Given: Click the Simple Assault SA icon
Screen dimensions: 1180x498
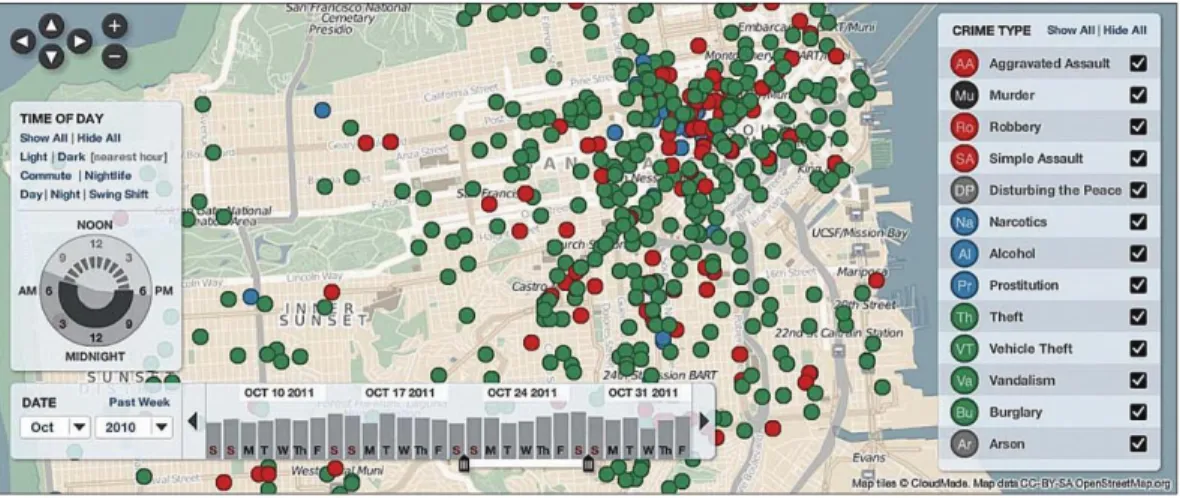Looking at the screenshot, I should pos(964,159).
